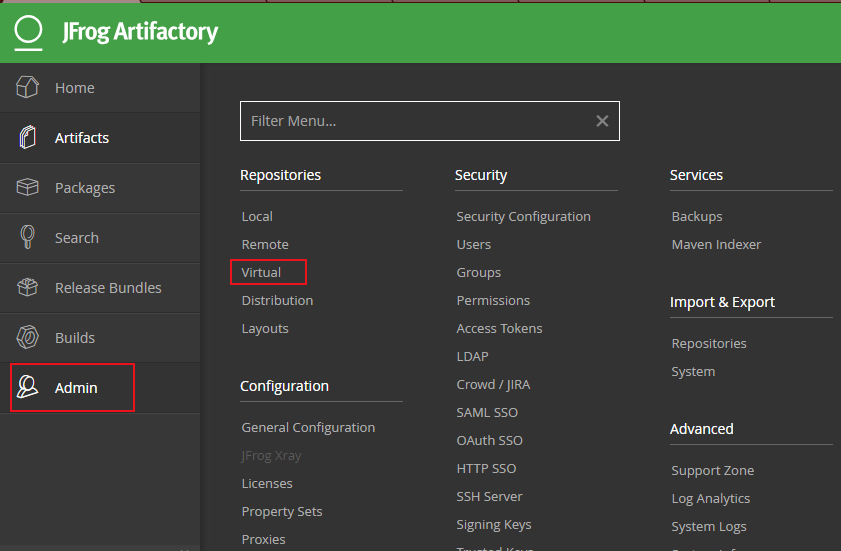
Task: Open SAML SSO settings
Action: (487, 412)
